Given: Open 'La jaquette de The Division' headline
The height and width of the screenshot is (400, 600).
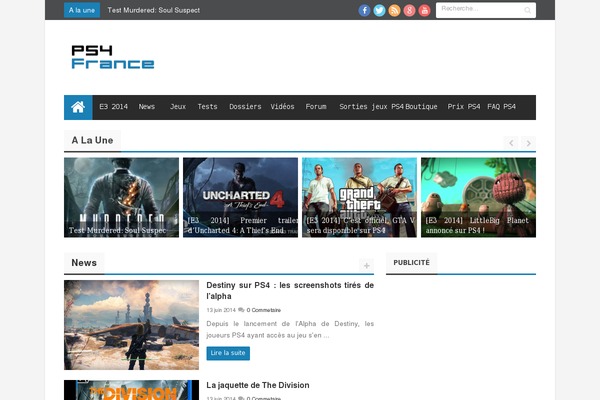Looking at the screenshot, I should coord(258,385).
